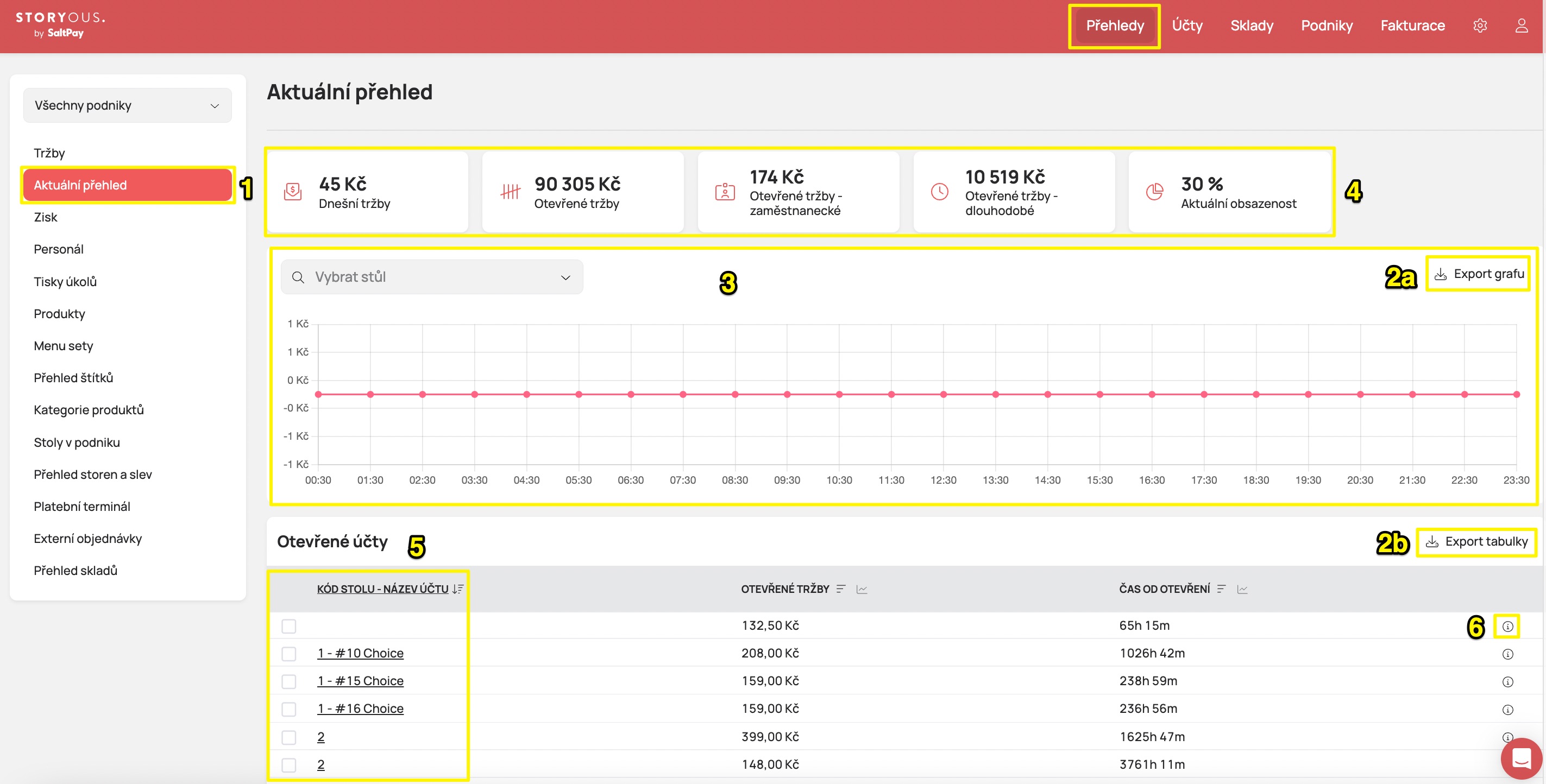Open info icon for 159,00 Kč #15 row
Screen dimensions: 1546x784
point(1507,681)
